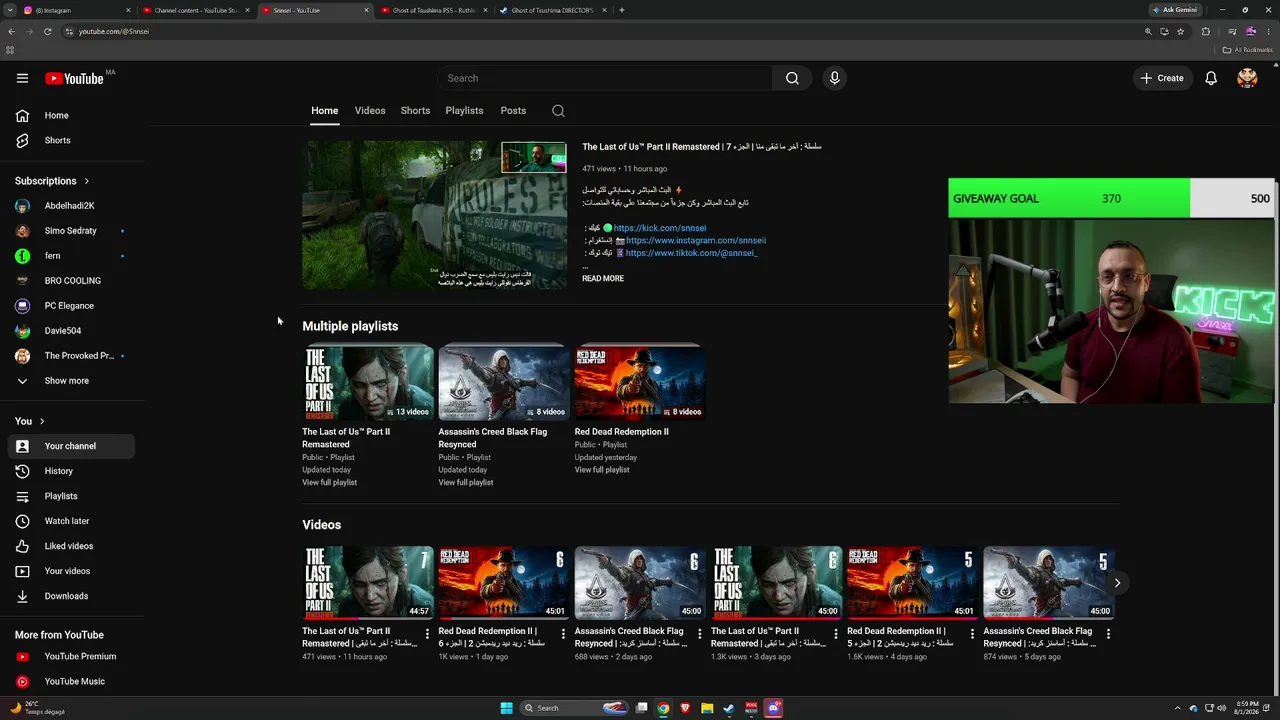Open YouTube Premium in the sidebar
The height and width of the screenshot is (720, 1280).
coord(70,656)
